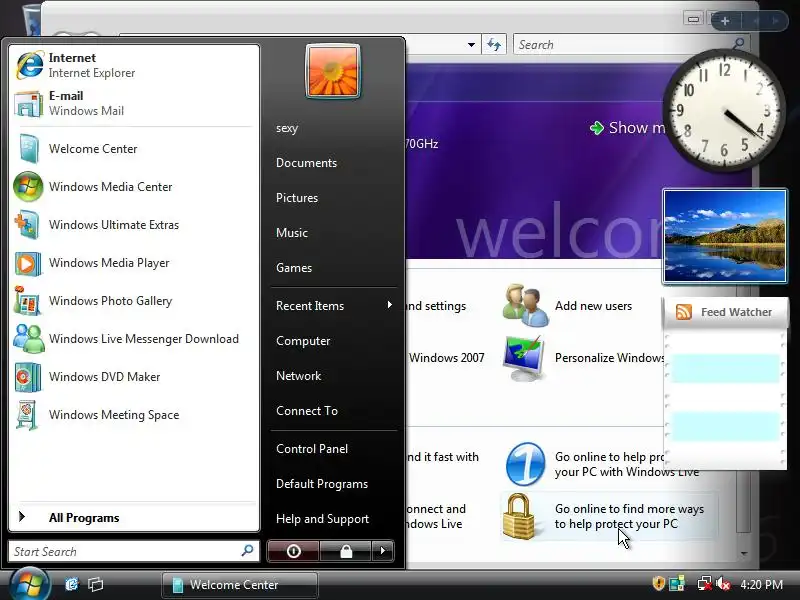Open Default Programs
The height and width of the screenshot is (600, 800).
pos(322,484)
